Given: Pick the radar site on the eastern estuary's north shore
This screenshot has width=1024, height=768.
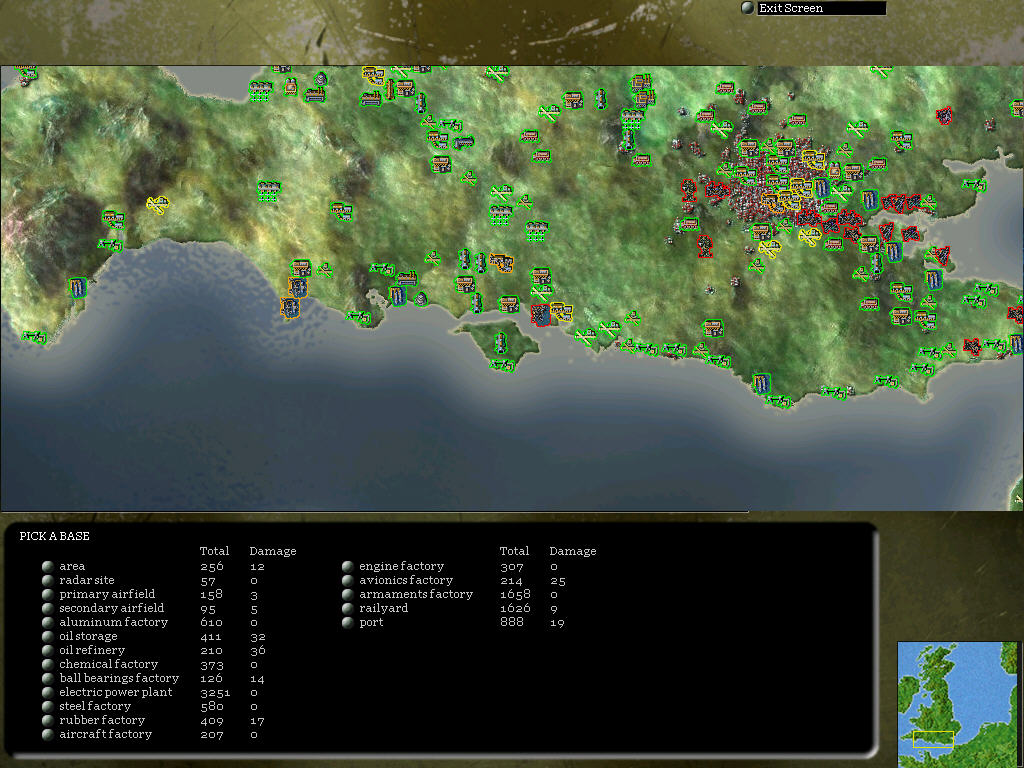Looking at the screenshot, I should click(974, 185).
